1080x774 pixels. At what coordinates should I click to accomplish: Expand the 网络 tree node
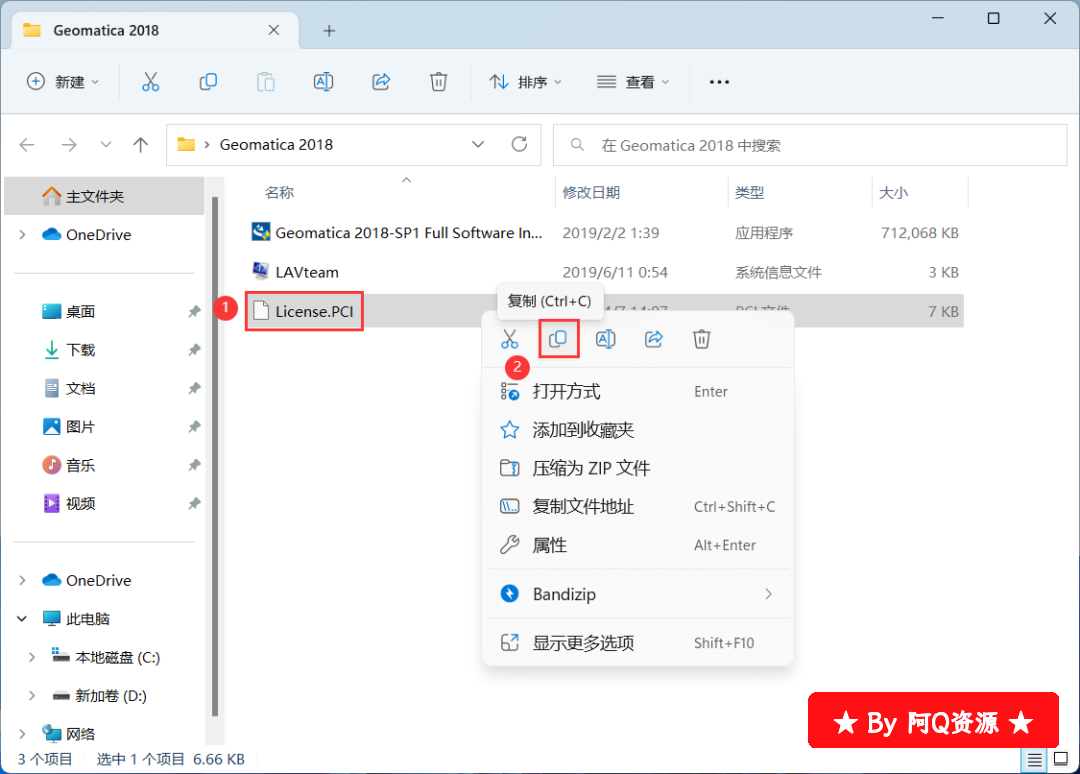tap(23, 734)
